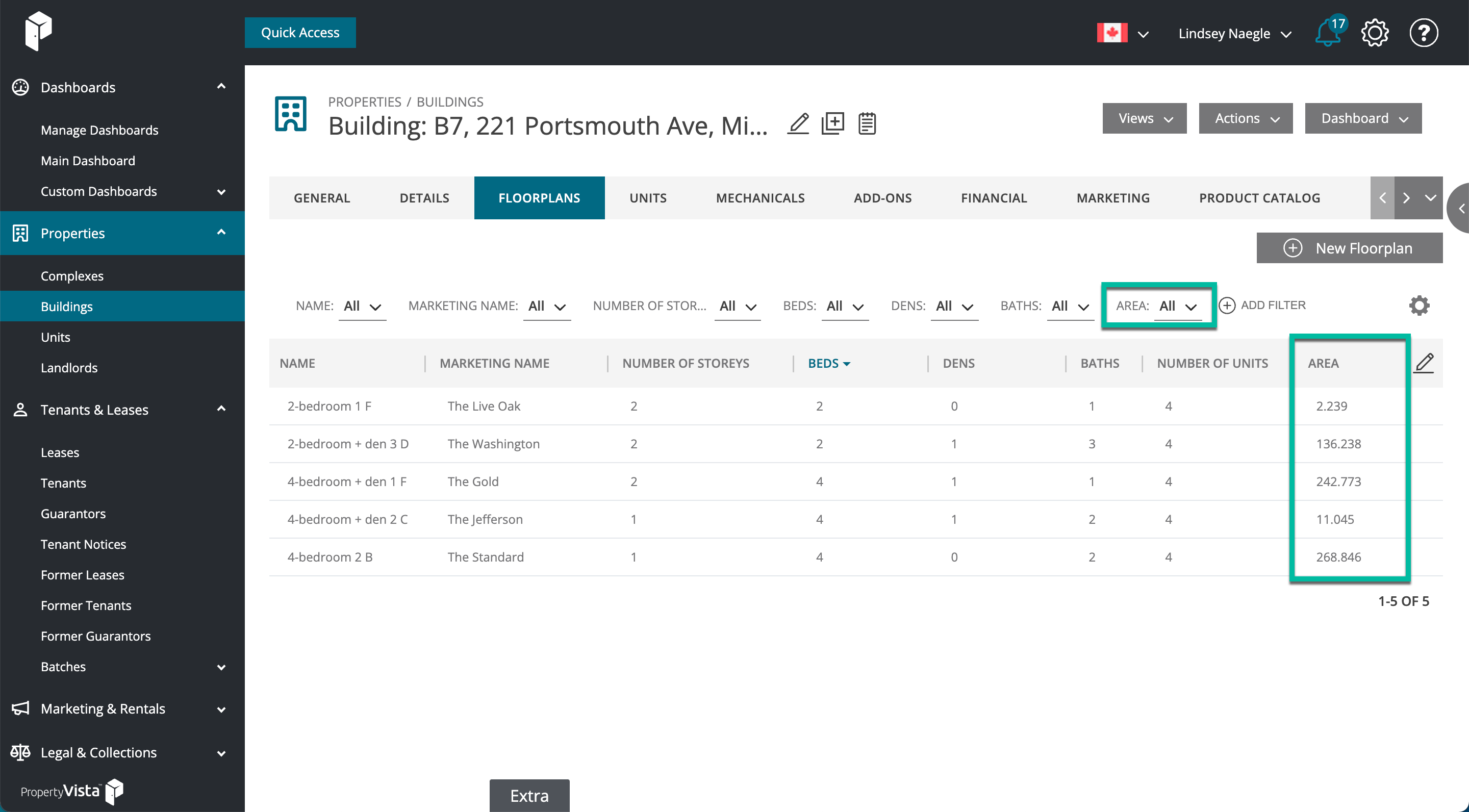The image size is (1469, 812).
Task: Click the duplicate plus icon beside title
Action: pyautogui.click(x=832, y=124)
